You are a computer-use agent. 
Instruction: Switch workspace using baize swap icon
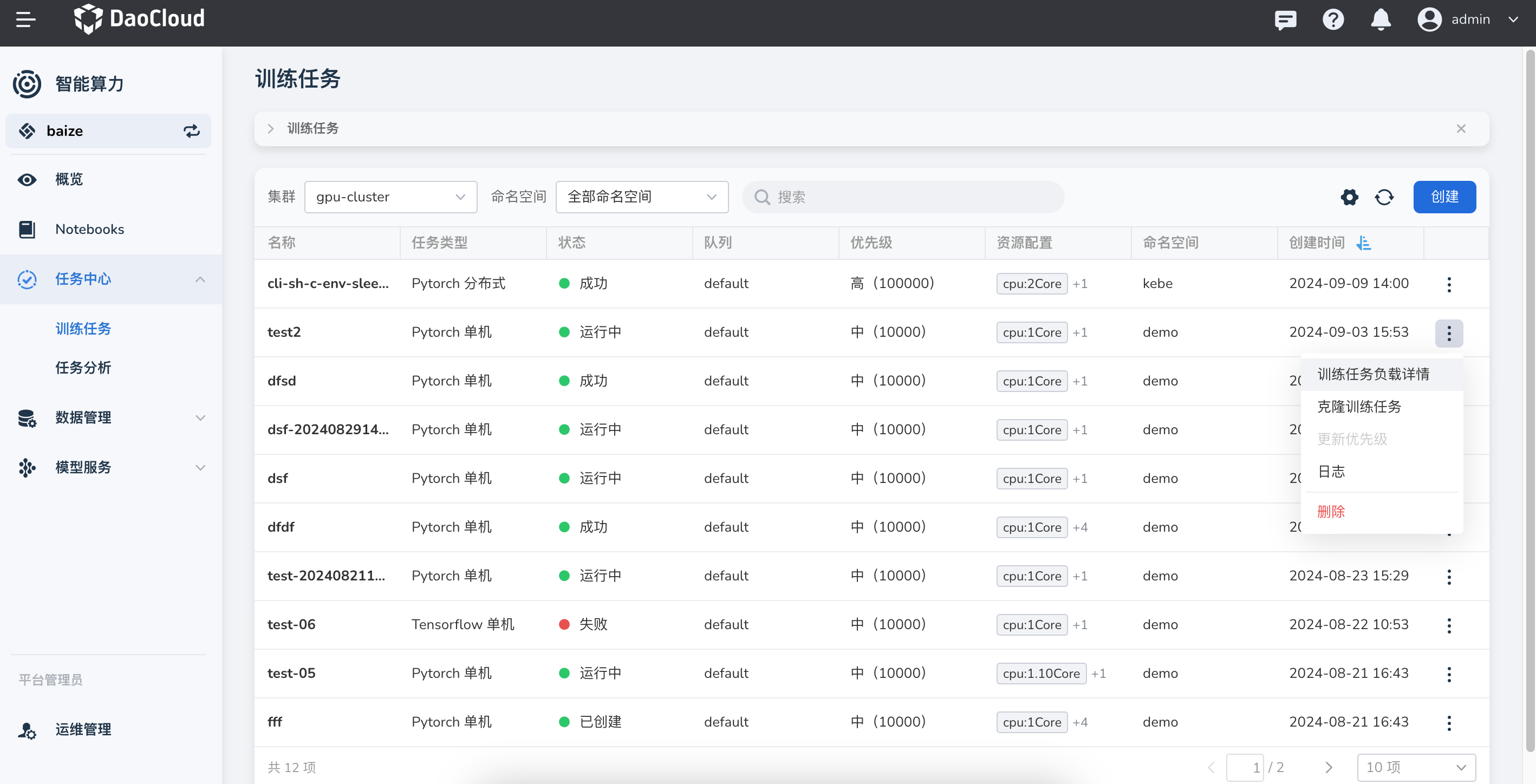click(191, 131)
